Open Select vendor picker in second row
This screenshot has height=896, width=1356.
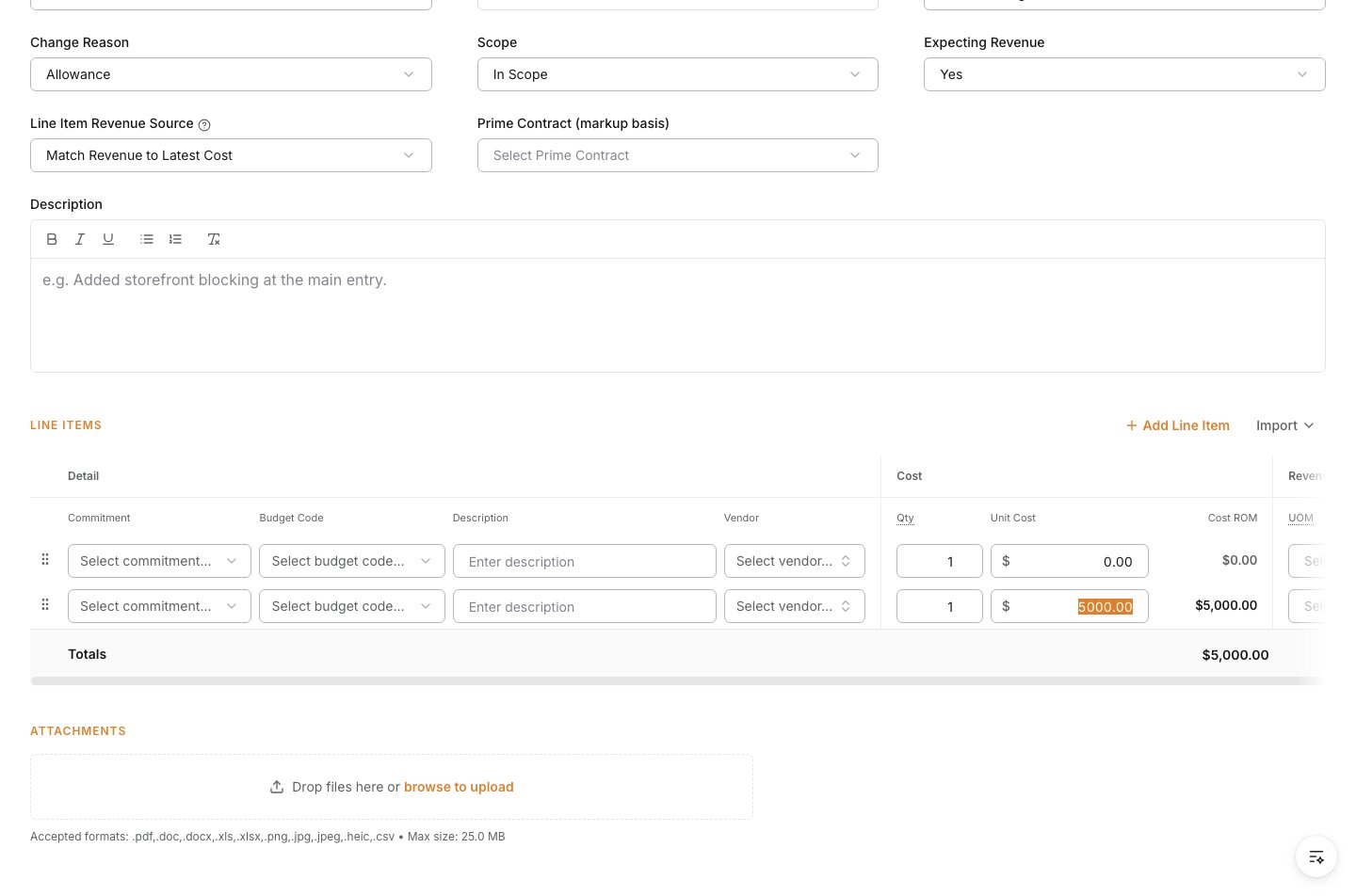(795, 606)
